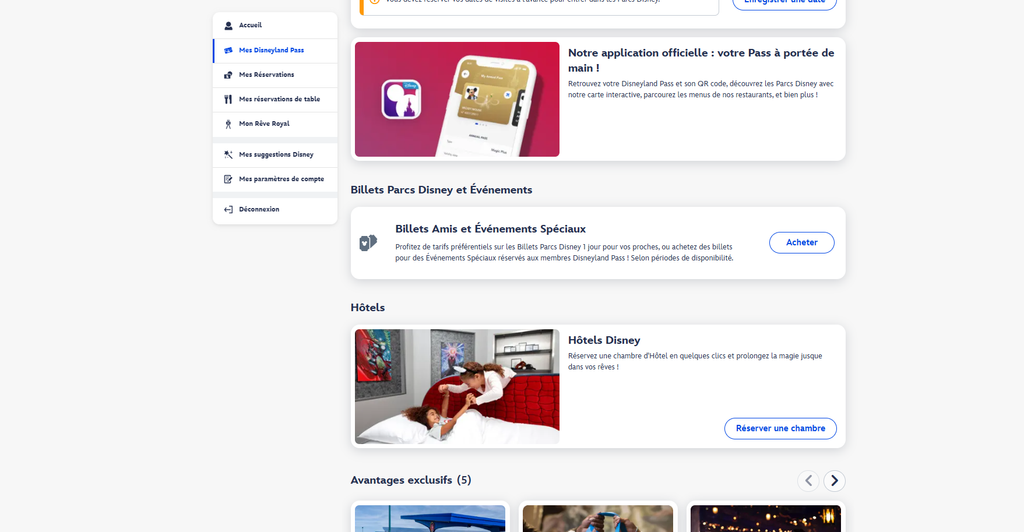1024x532 pixels.
Task: Click the Mes Disneyland Pass ticket icon
Action: (x=228, y=50)
